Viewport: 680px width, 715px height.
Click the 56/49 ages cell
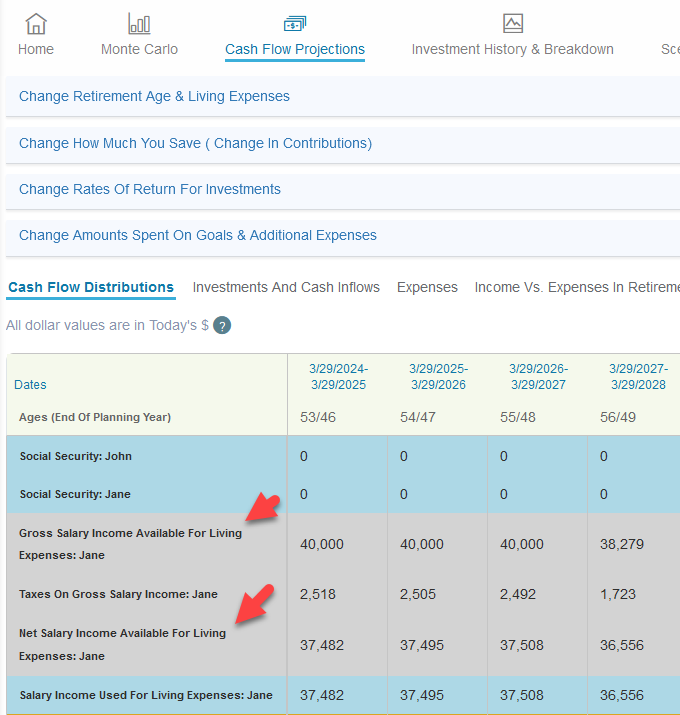618,417
